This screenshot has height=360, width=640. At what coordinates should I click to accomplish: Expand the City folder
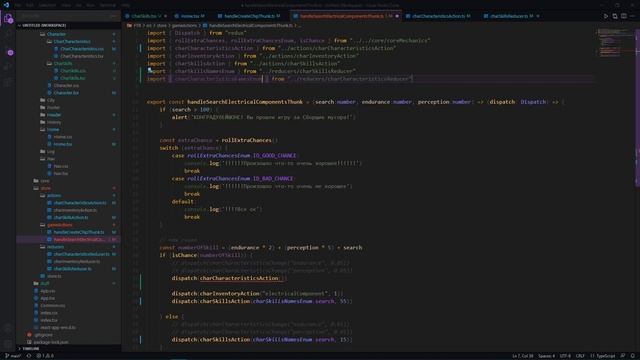[51, 100]
